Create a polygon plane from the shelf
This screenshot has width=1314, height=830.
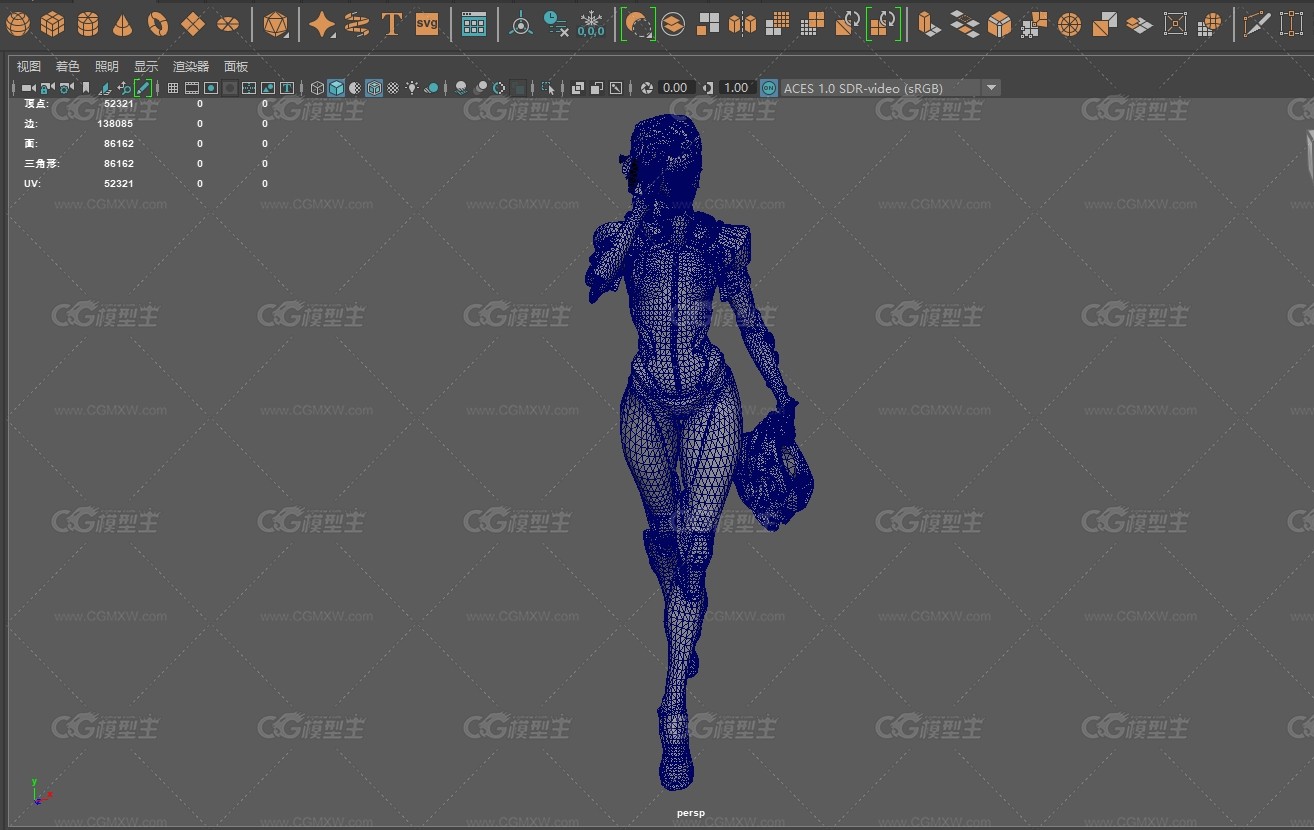[193, 23]
